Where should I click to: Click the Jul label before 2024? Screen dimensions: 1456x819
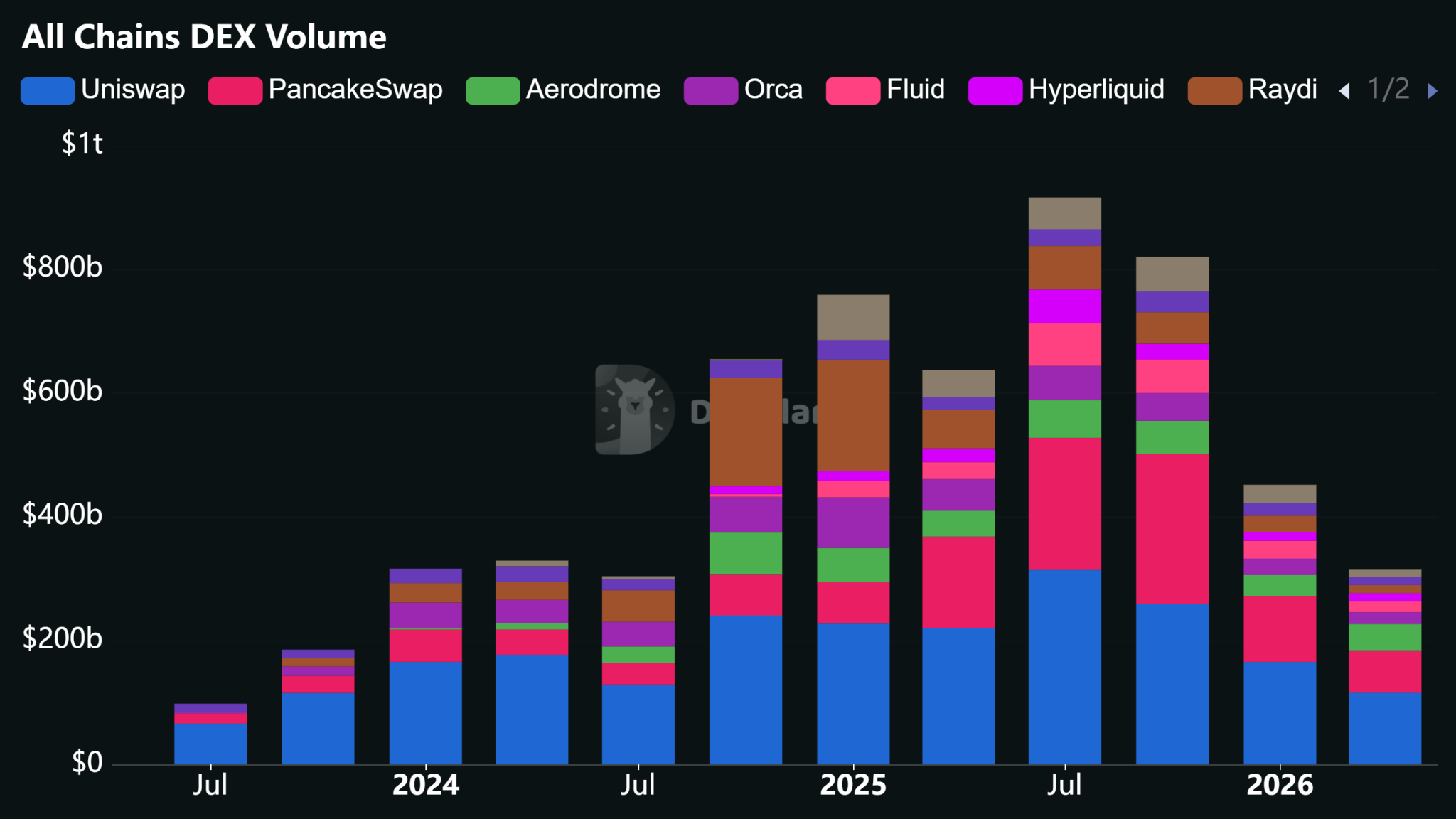(210, 785)
